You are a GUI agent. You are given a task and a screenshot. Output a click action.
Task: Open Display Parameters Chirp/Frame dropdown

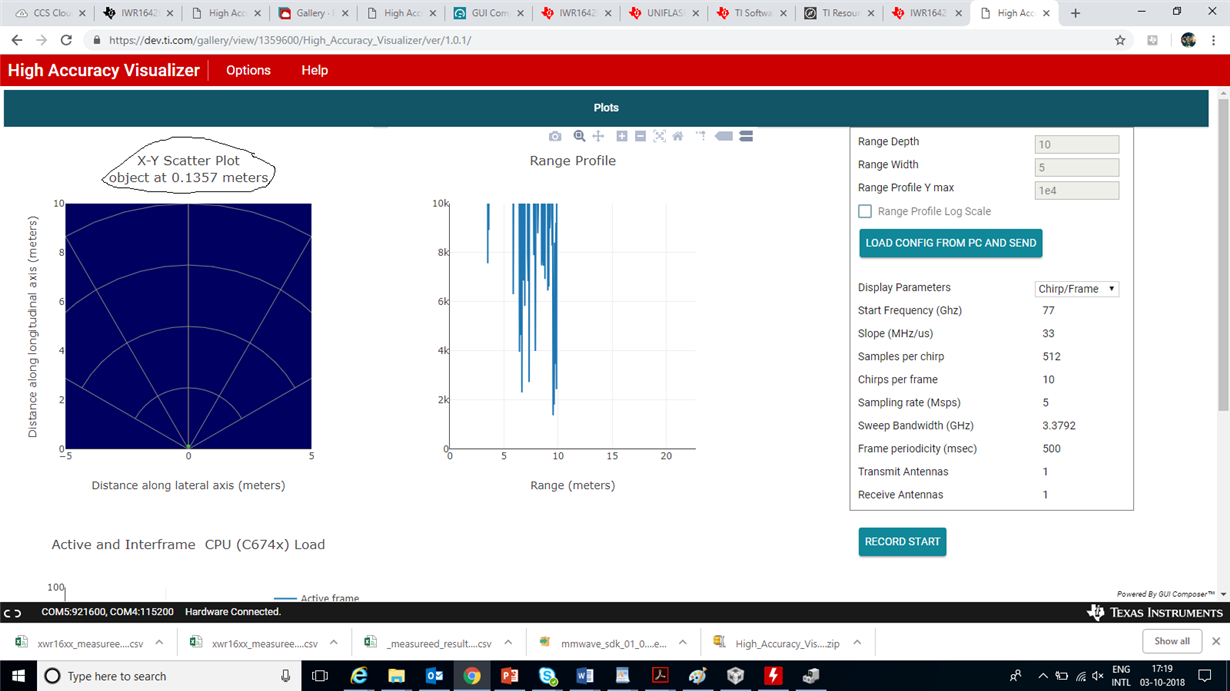tap(1077, 289)
